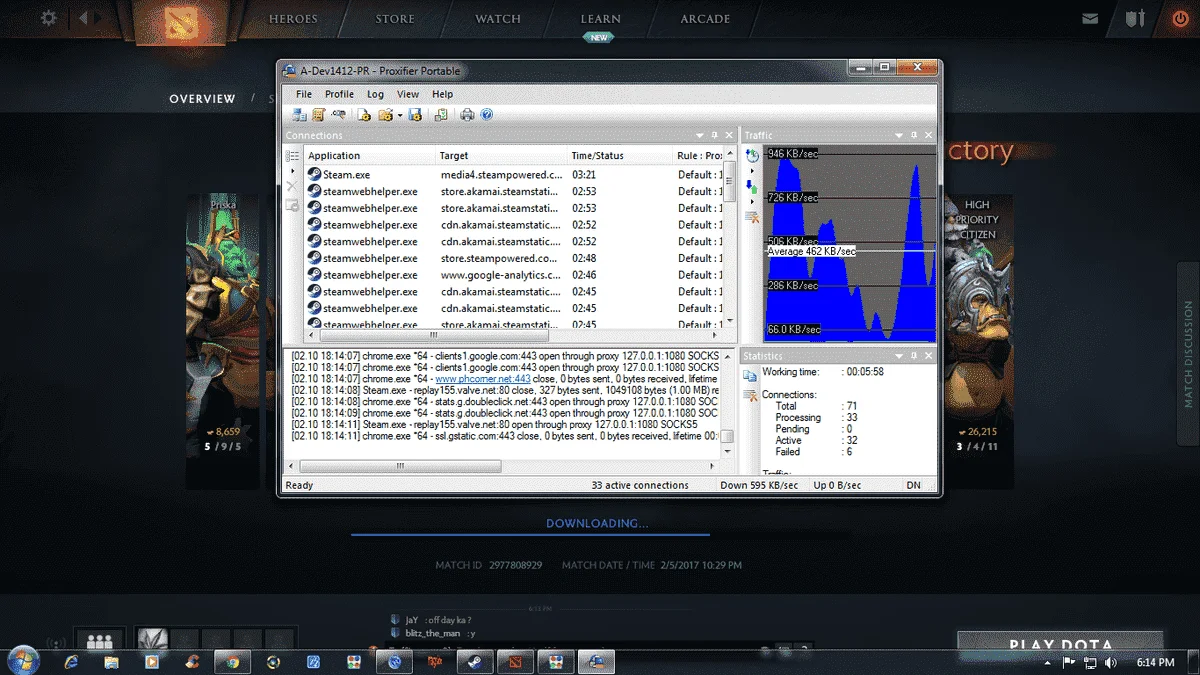Click the copy Statistics icon
The image size is (1200, 675).
click(750, 376)
